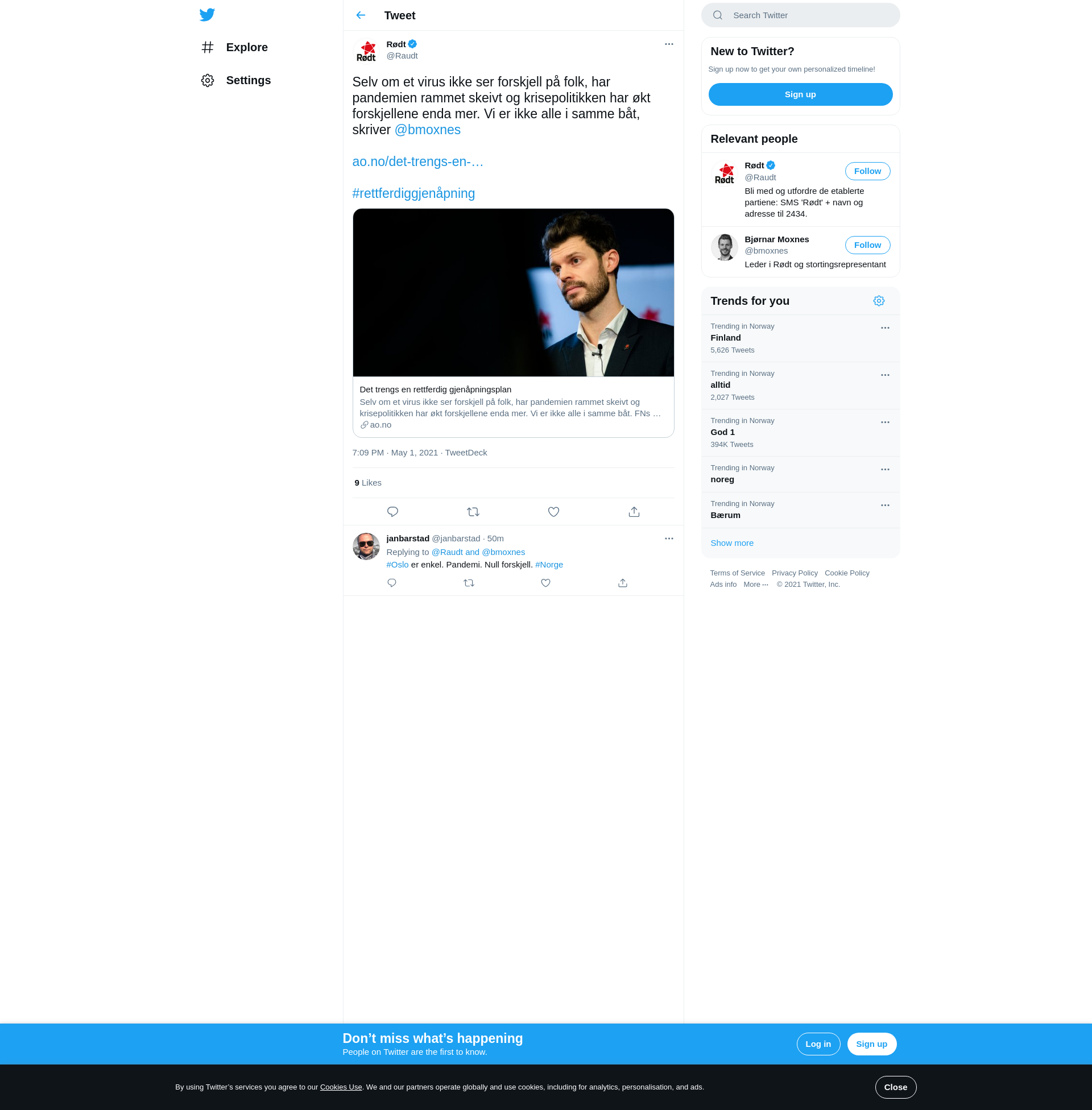Open the janbarstad display name
1092x1110 pixels.
[x=408, y=539]
